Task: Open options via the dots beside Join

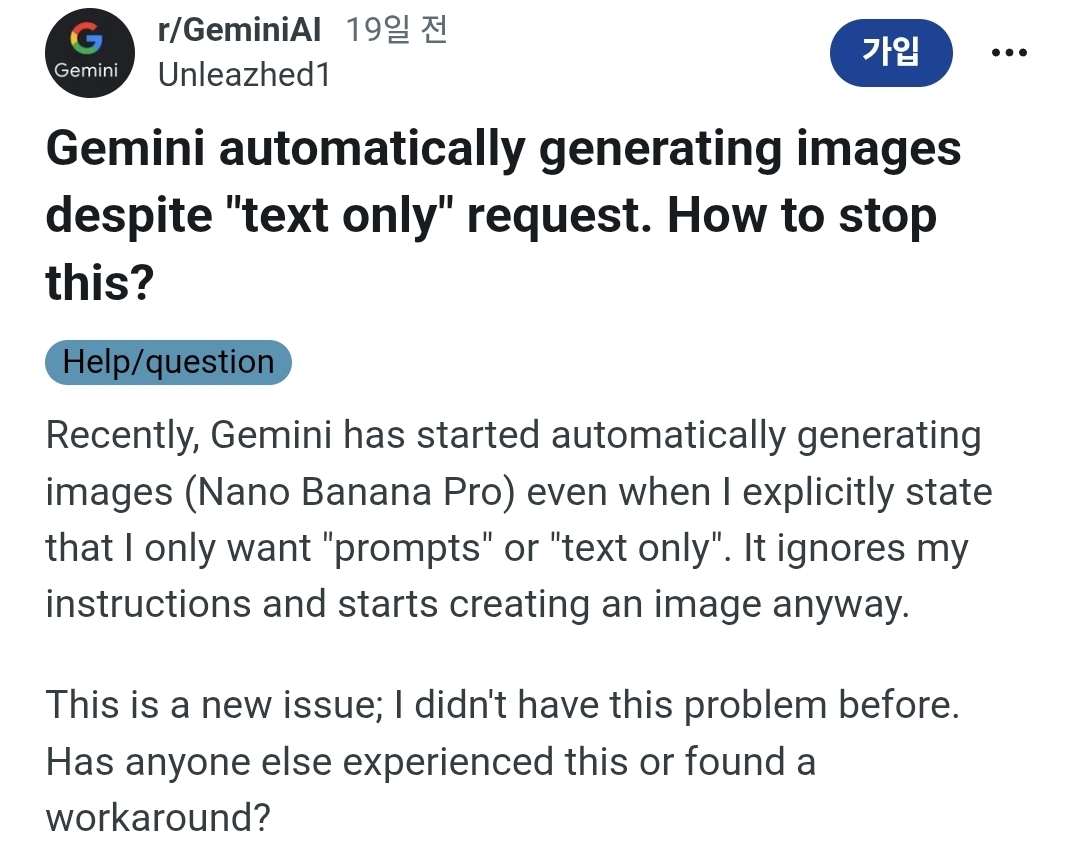Action: [x=1010, y=53]
